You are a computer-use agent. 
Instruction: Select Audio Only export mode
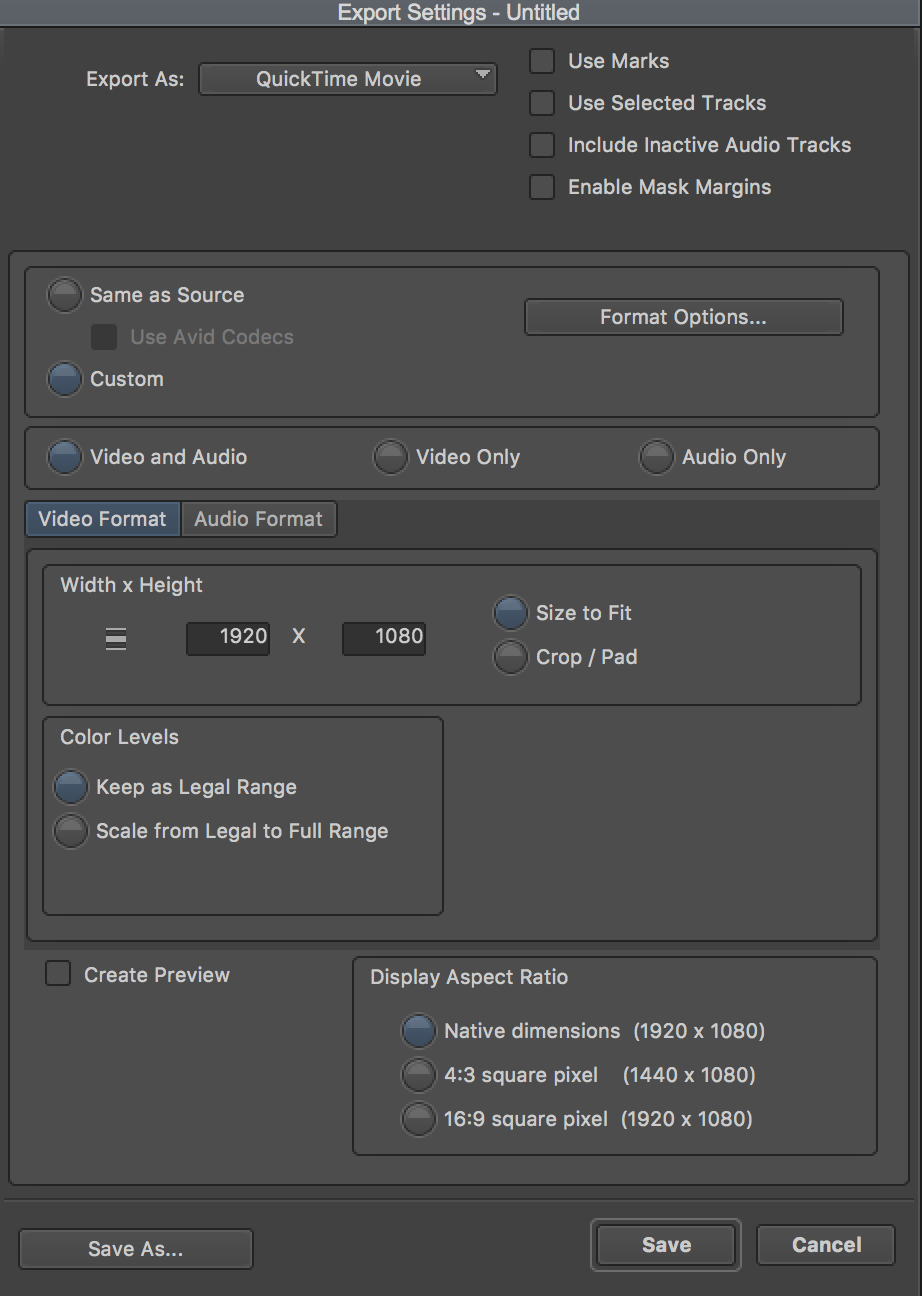pos(657,457)
